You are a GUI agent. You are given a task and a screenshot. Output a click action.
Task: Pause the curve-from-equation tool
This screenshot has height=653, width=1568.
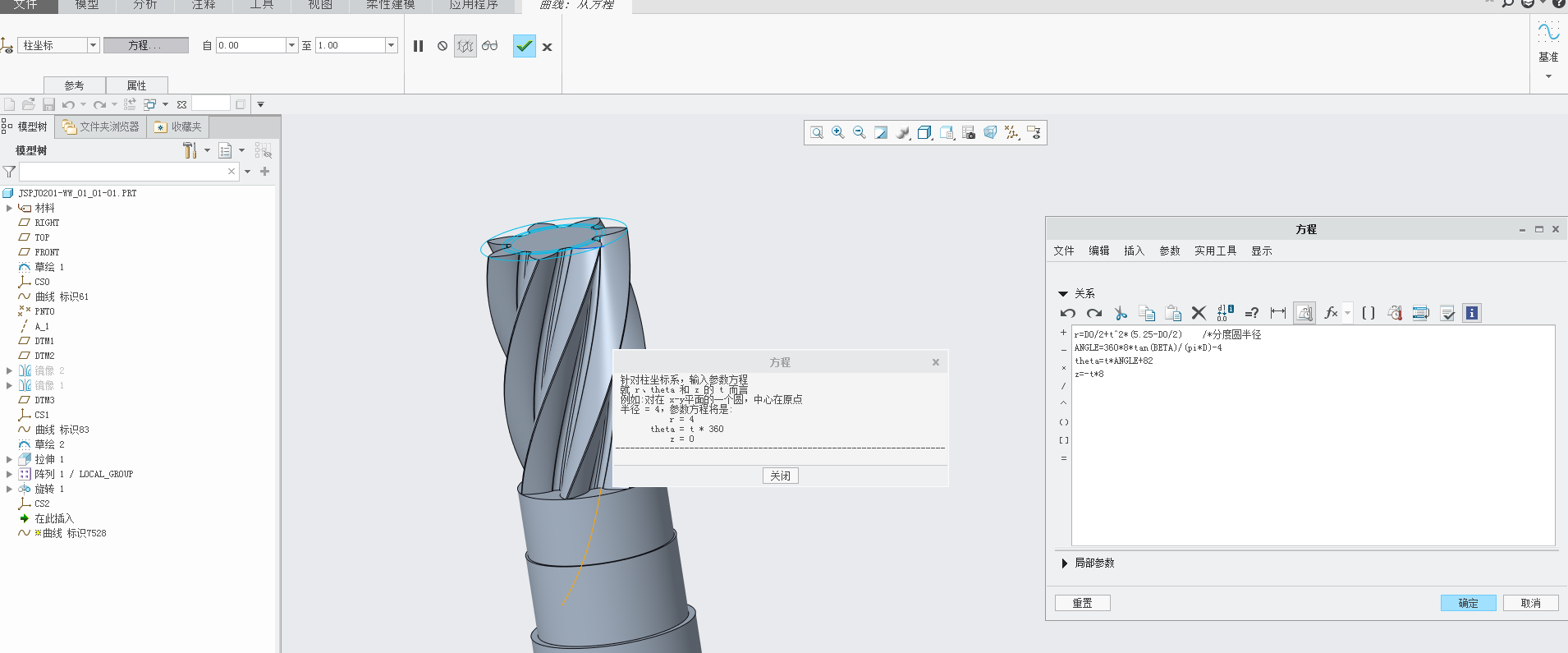pos(419,46)
